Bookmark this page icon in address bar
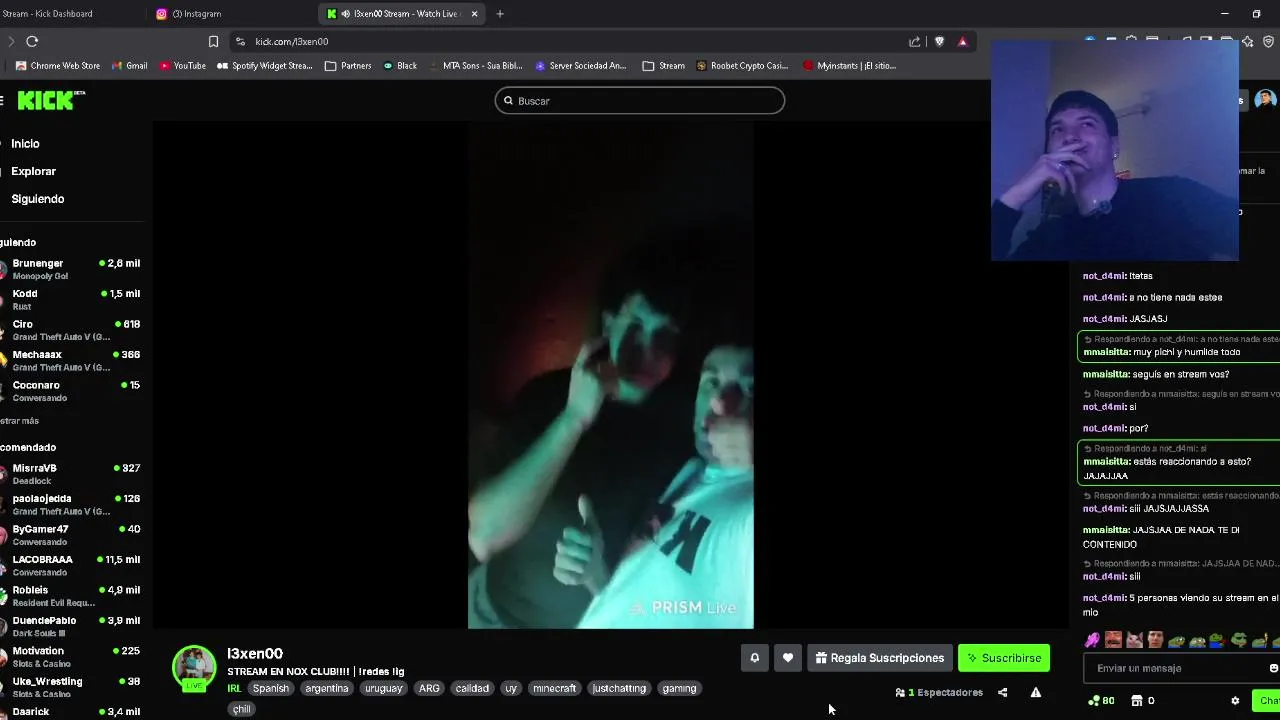 [x=213, y=41]
